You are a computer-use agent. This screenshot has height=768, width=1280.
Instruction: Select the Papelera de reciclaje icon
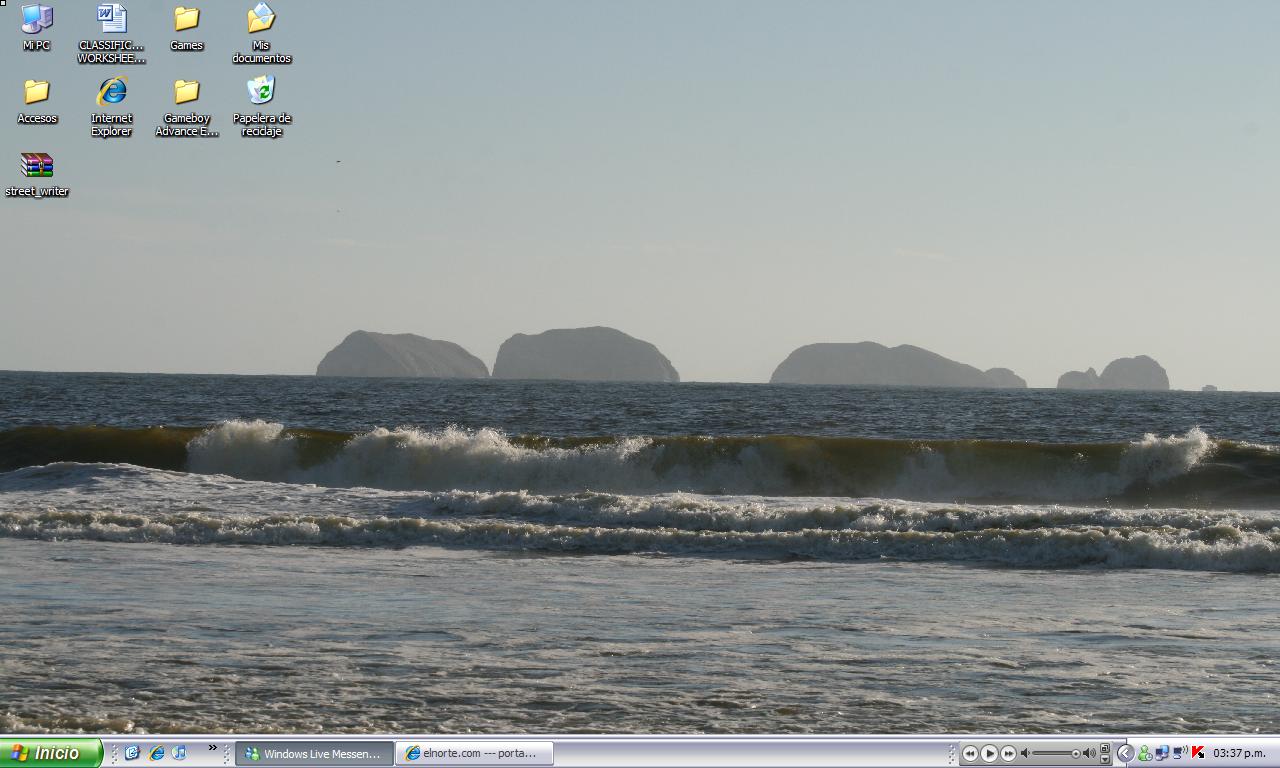click(261, 107)
